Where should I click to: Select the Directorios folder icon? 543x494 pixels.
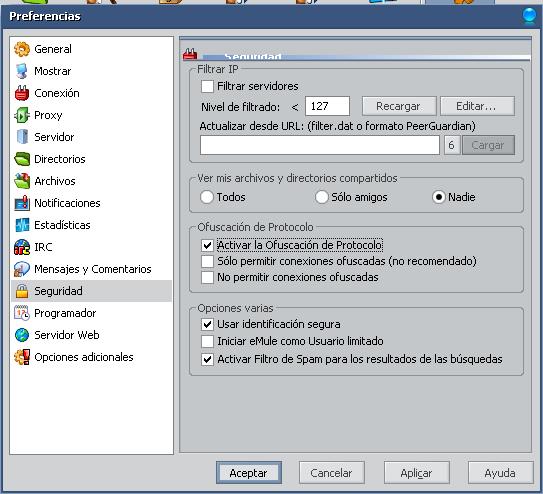22,159
